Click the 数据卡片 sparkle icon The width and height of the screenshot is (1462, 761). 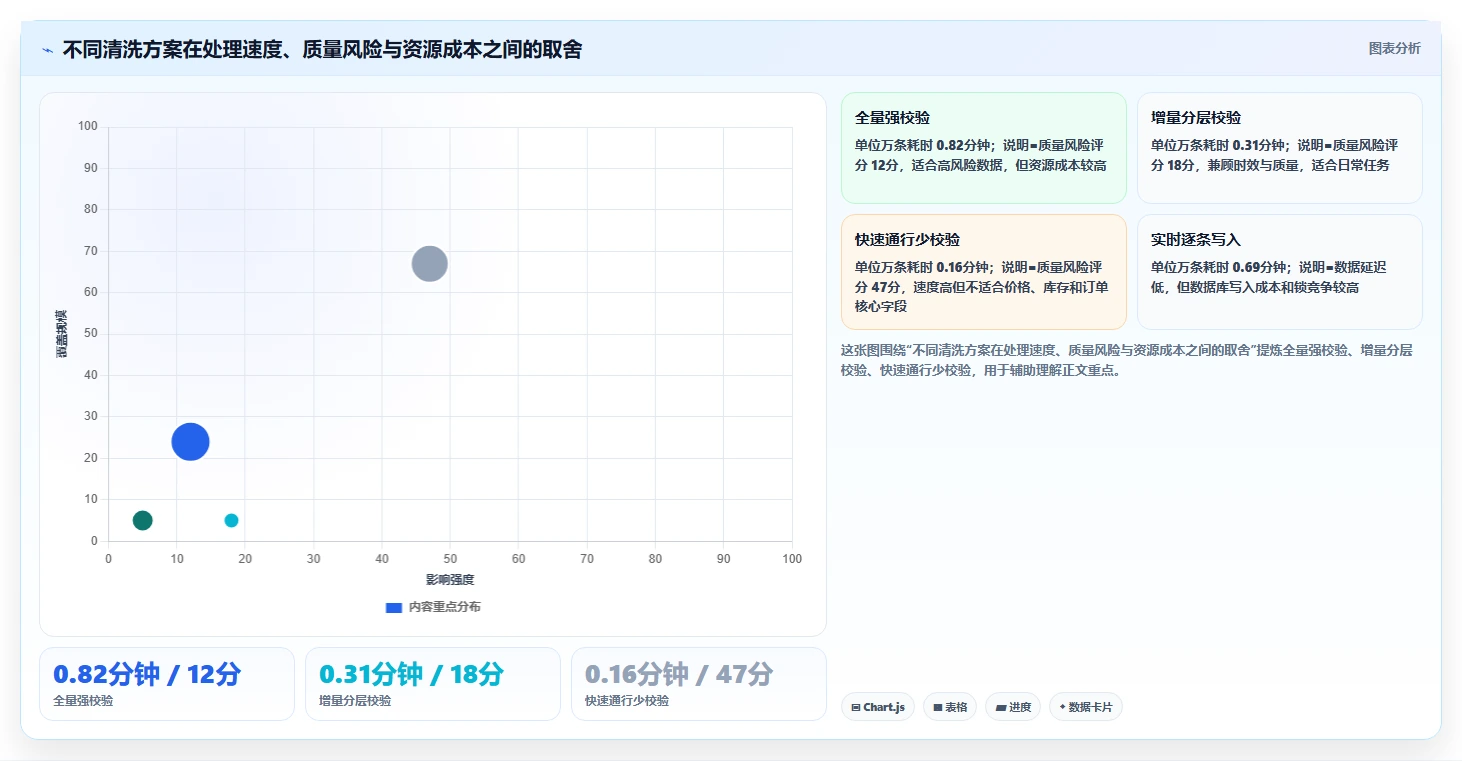(x=1063, y=707)
